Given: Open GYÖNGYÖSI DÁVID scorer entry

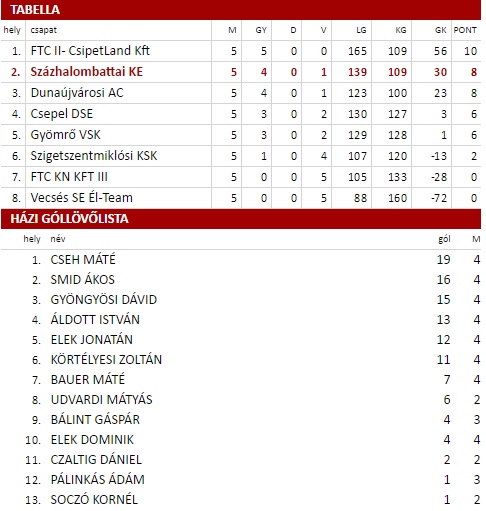Looking at the screenshot, I should [104, 300].
